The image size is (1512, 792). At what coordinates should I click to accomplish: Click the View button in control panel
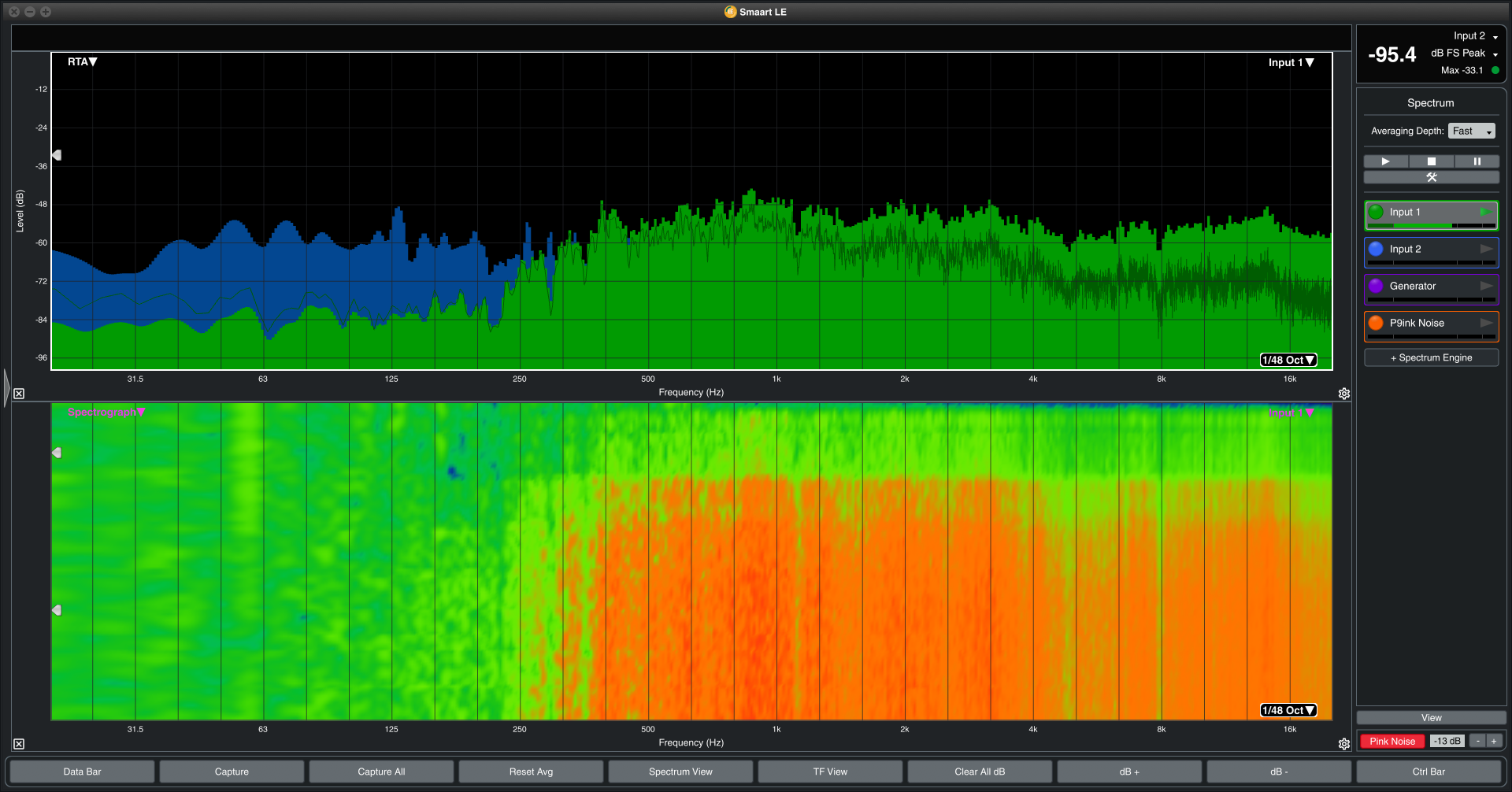coord(1432,718)
